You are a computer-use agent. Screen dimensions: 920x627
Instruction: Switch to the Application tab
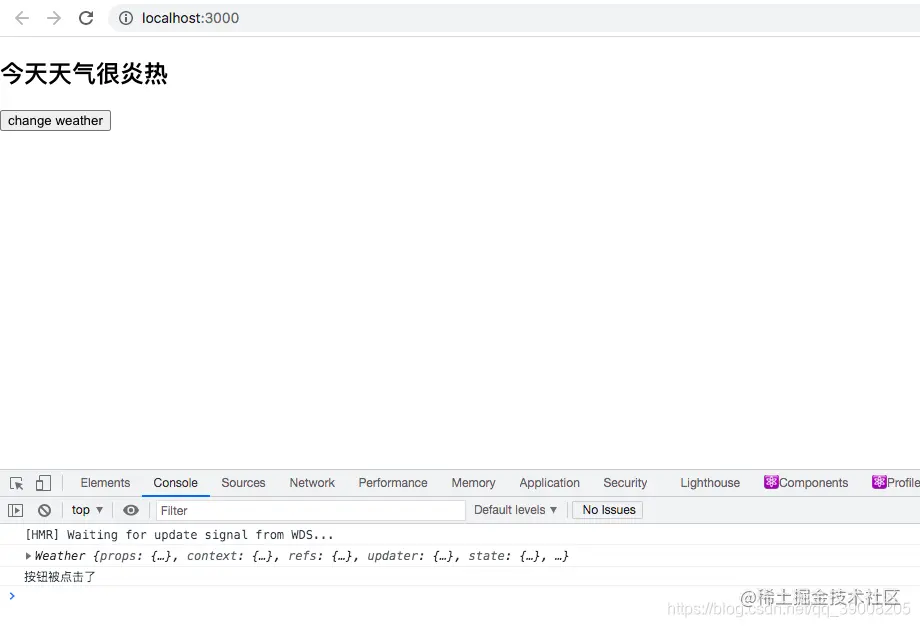click(x=549, y=483)
